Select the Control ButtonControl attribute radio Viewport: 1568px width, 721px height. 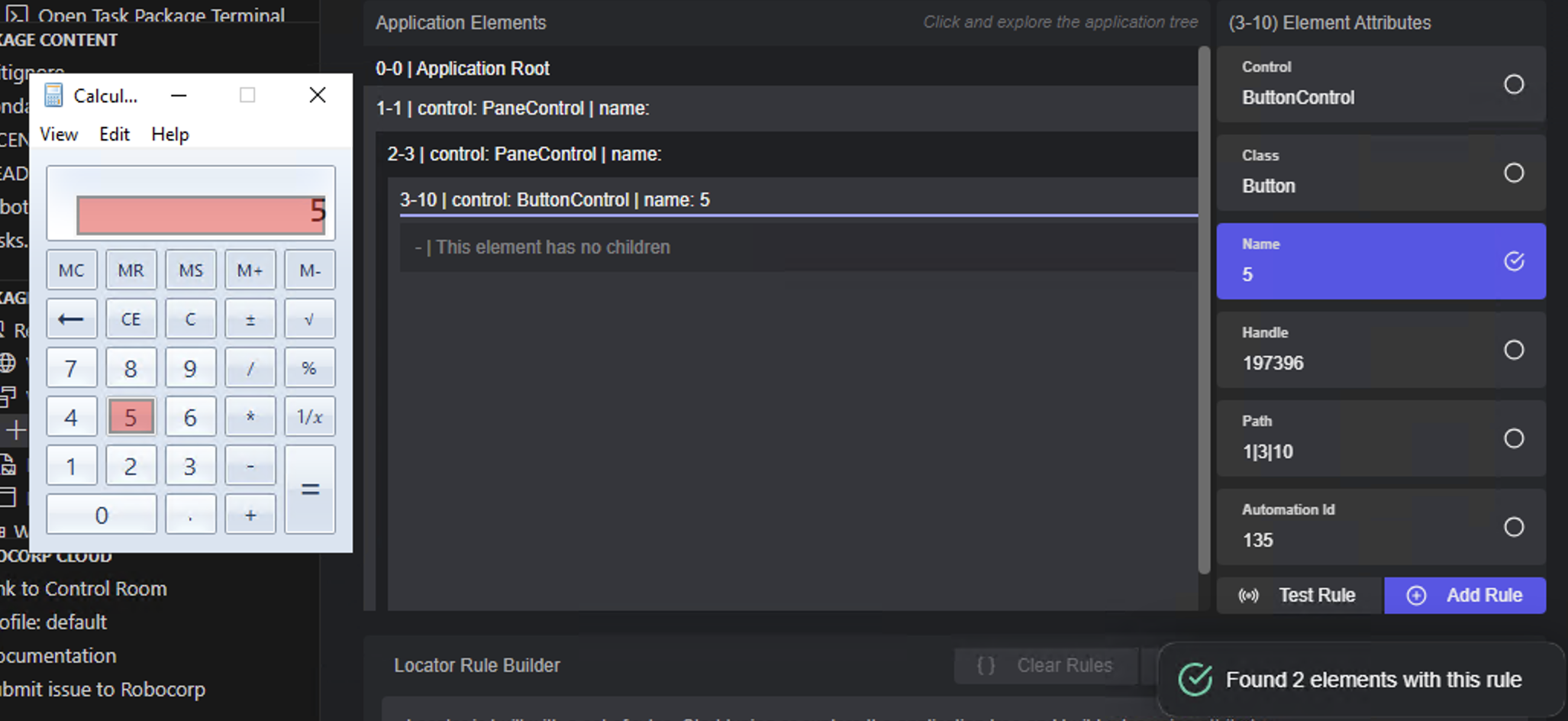pyautogui.click(x=1514, y=84)
